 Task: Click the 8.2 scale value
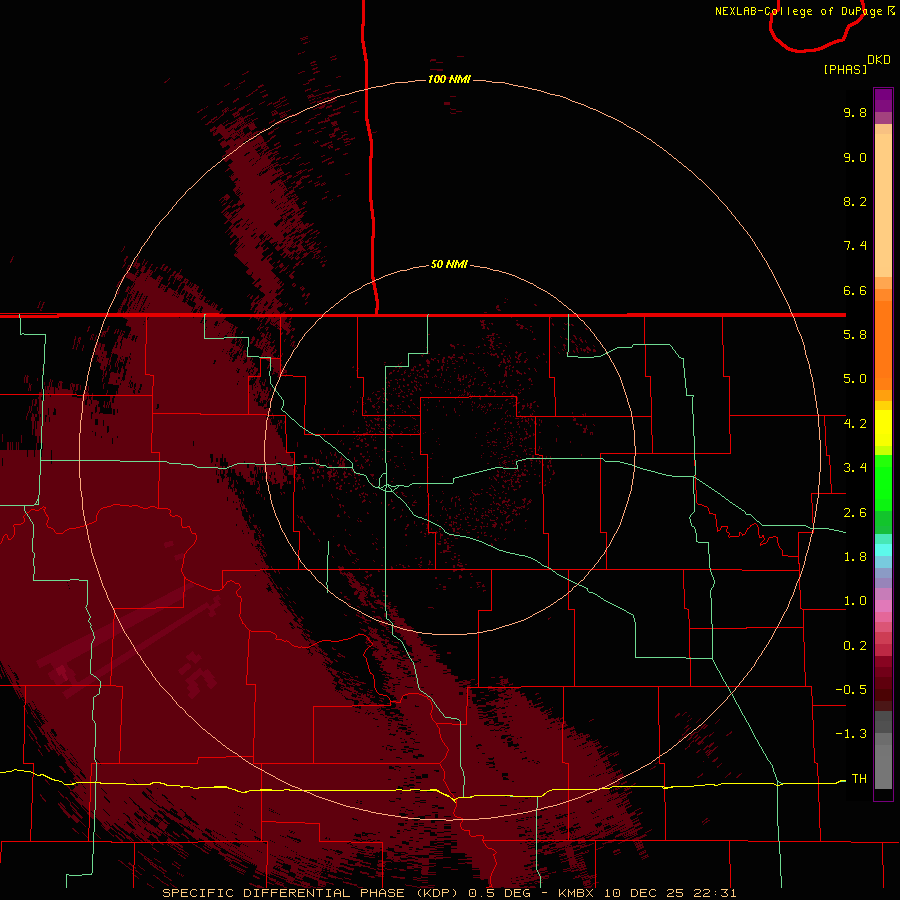[855, 201]
